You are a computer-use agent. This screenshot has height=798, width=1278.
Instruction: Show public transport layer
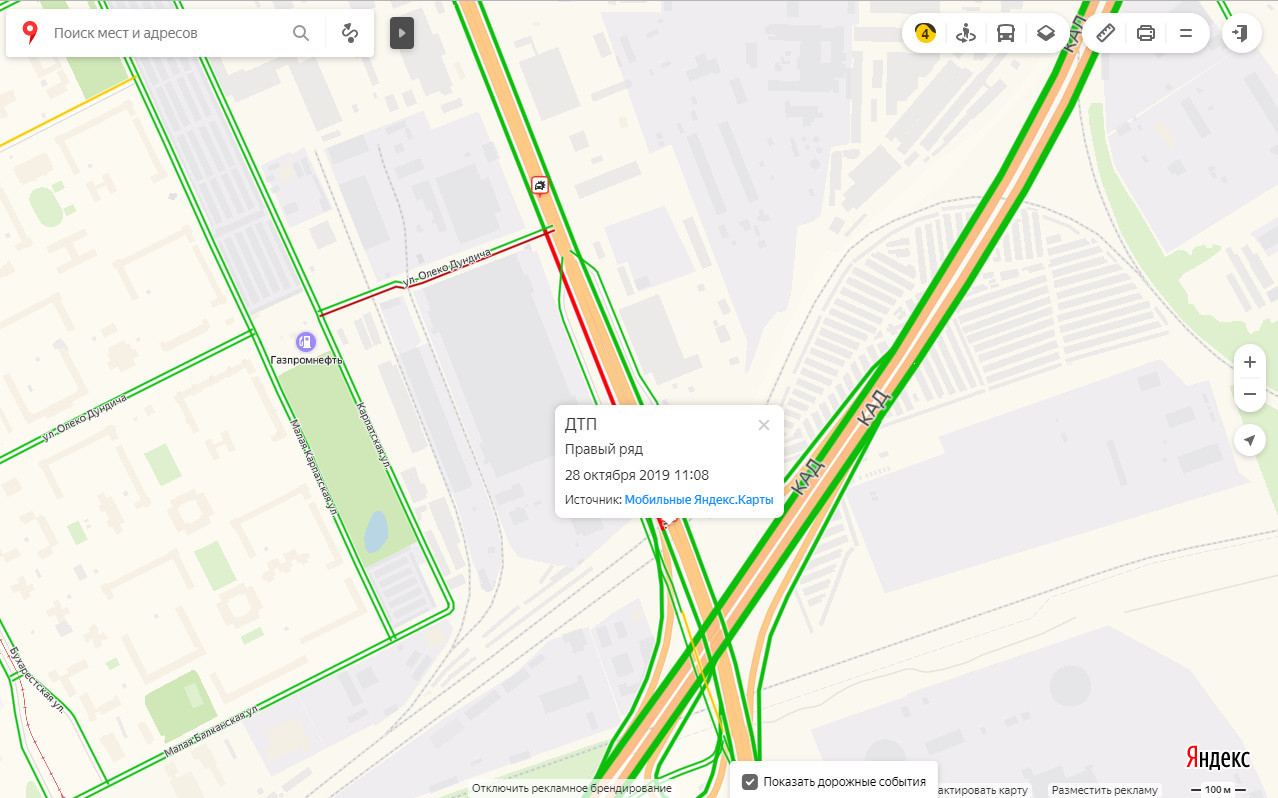pos(1006,33)
